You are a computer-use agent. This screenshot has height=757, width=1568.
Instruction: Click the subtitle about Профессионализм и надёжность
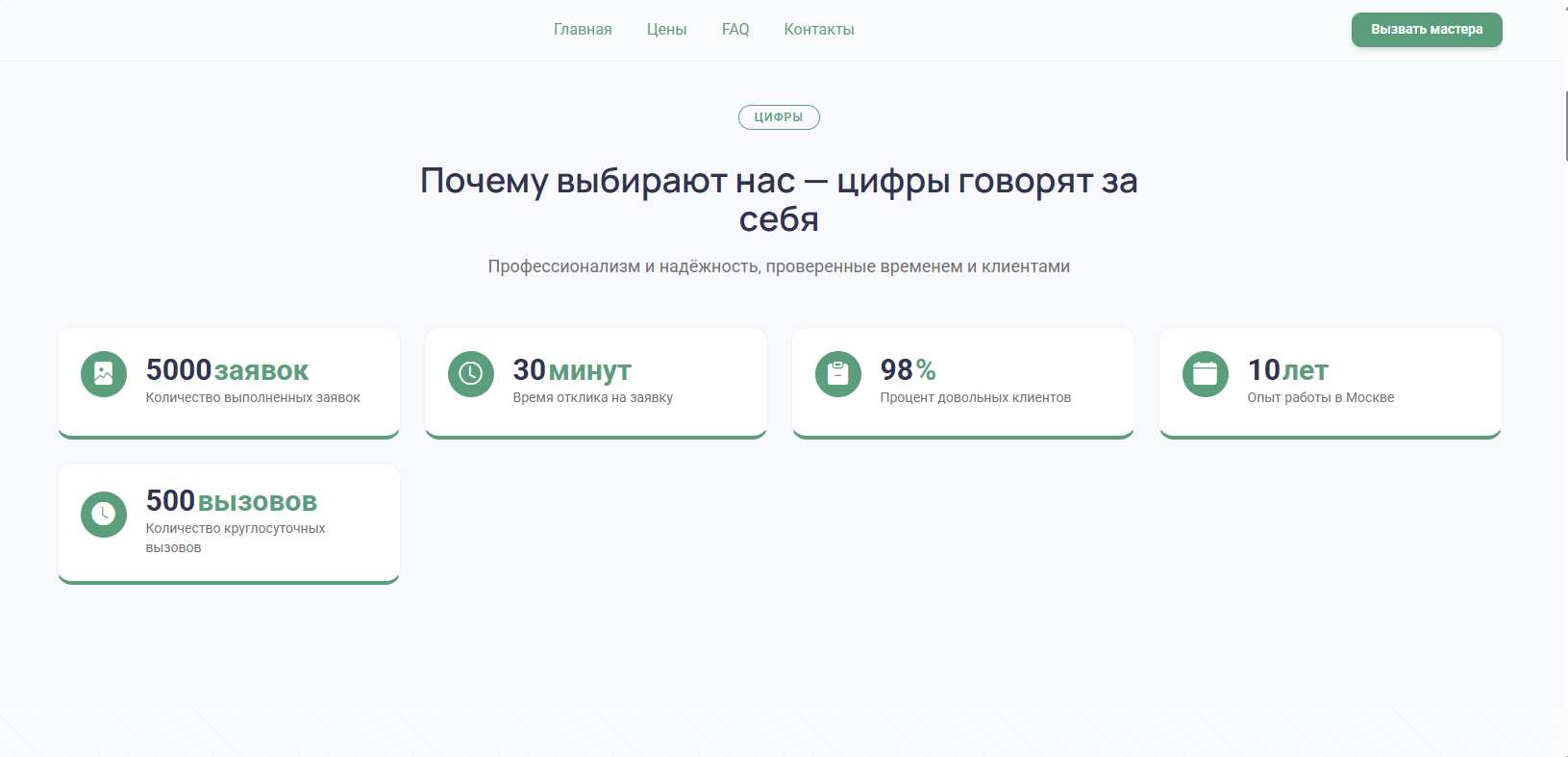pyautogui.click(x=779, y=266)
